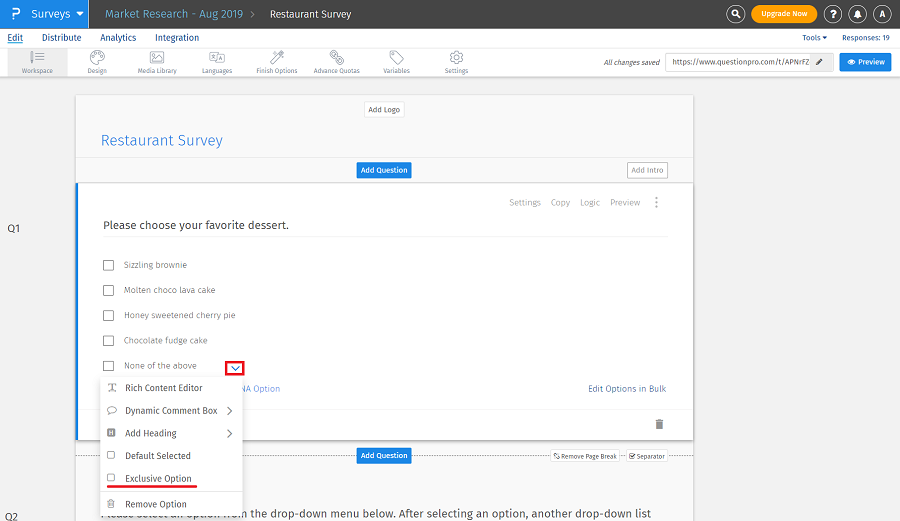The height and width of the screenshot is (521, 900).
Task: Select Remove Option from the menu
Action: pyautogui.click(x=155, y=504)
